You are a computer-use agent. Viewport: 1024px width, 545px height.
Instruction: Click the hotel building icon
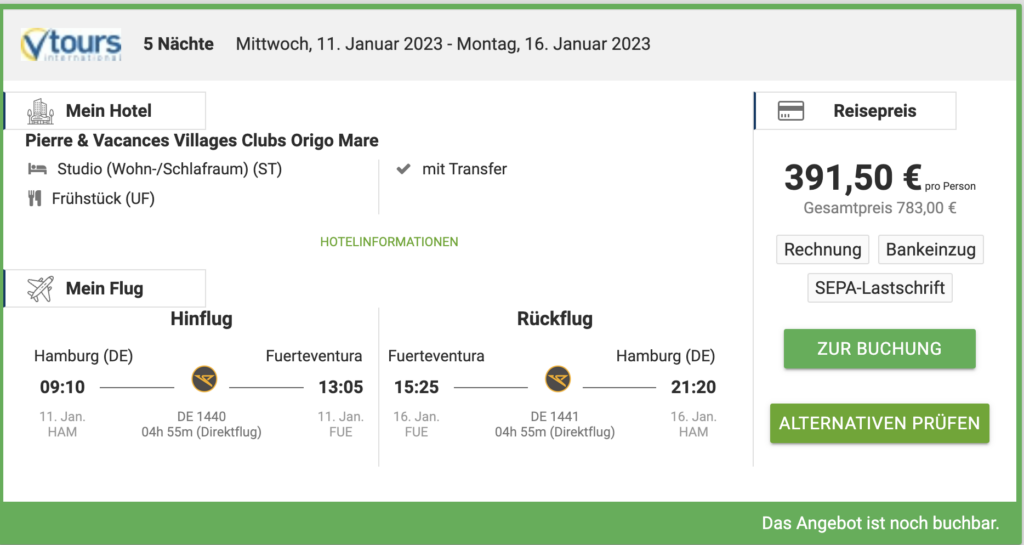point(40,111)
